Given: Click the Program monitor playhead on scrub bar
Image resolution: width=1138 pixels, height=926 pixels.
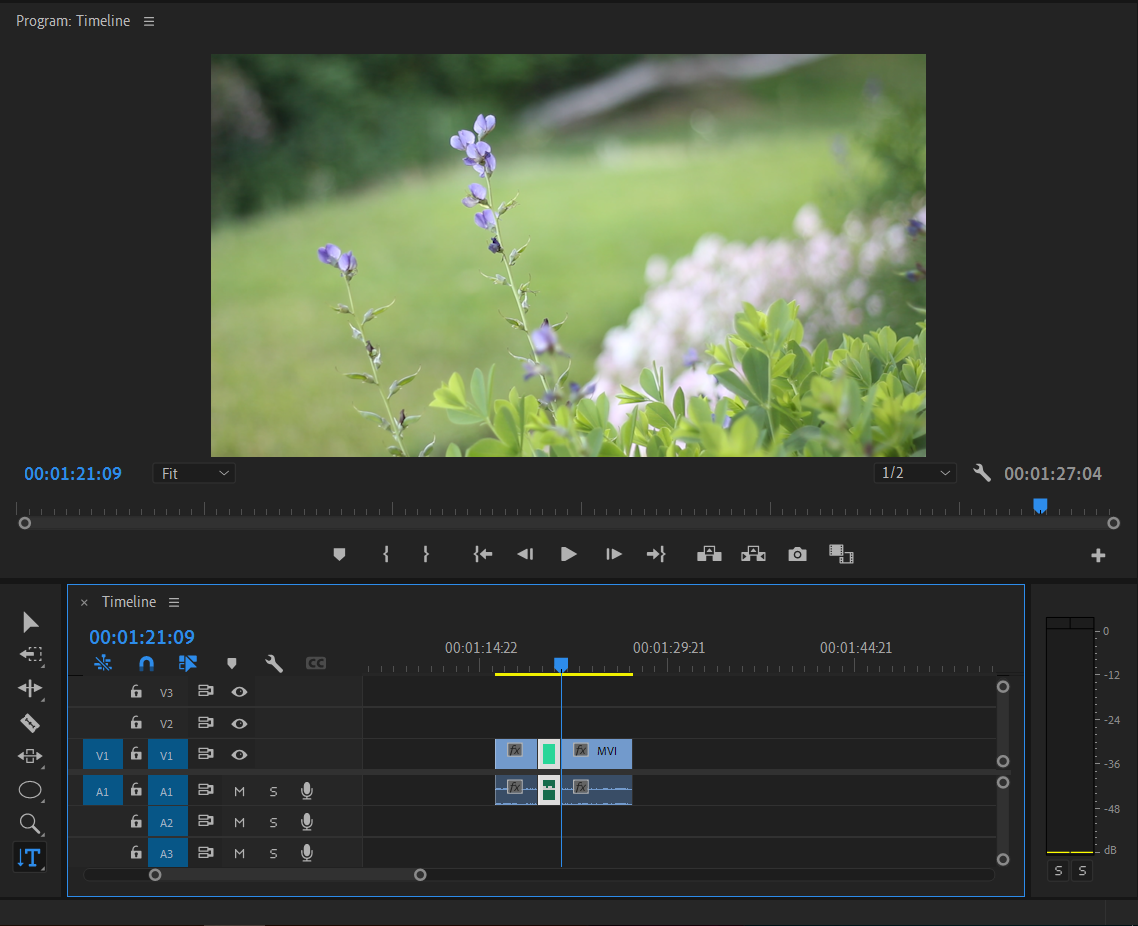Looking at the screenshot, I should (x=1040, y=506).
